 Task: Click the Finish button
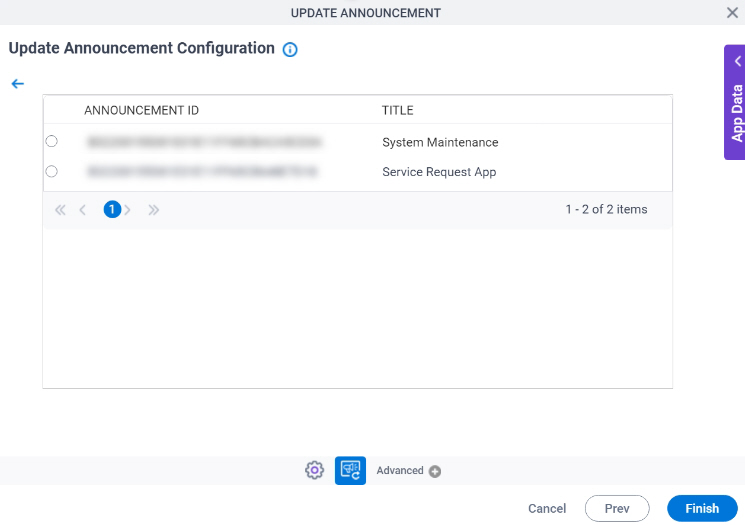[x=702, y=508]
